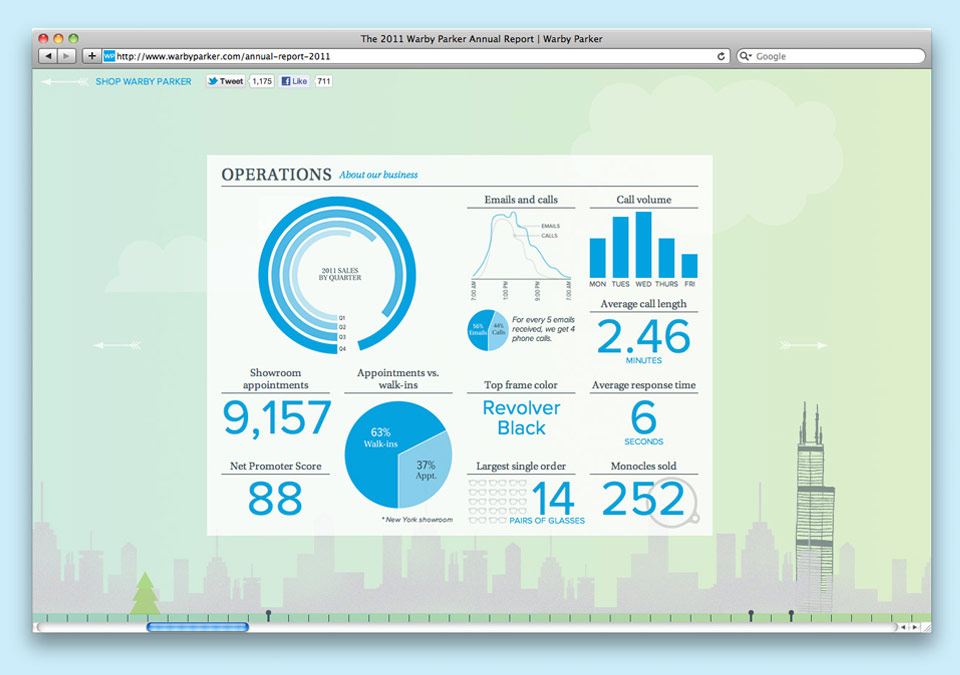Focus the Google search field

click(831, 56)
